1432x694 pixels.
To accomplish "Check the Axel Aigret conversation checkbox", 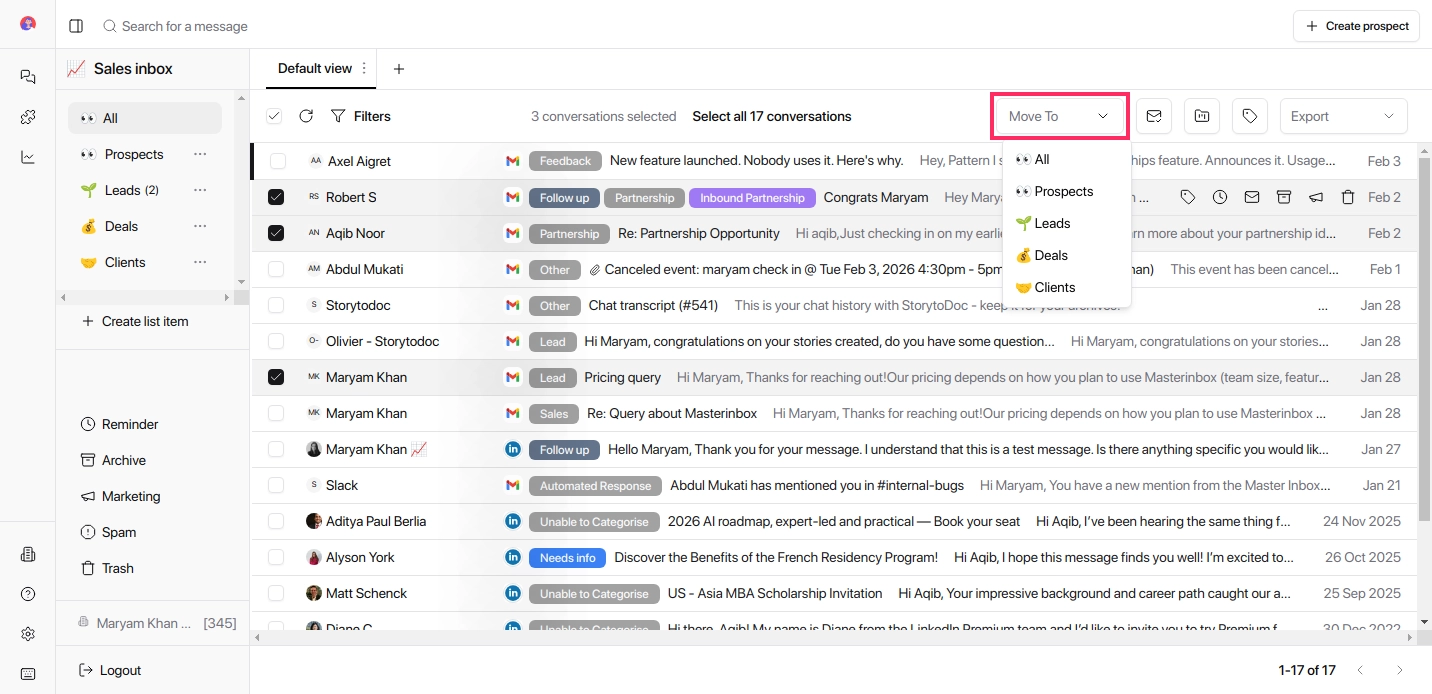I will point(277,161).
